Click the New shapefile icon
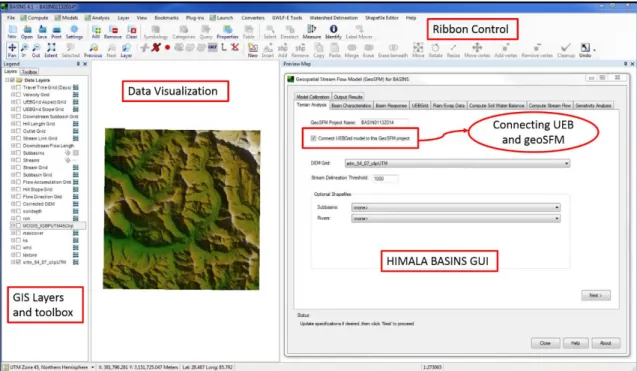 click(x=253, y=49)
